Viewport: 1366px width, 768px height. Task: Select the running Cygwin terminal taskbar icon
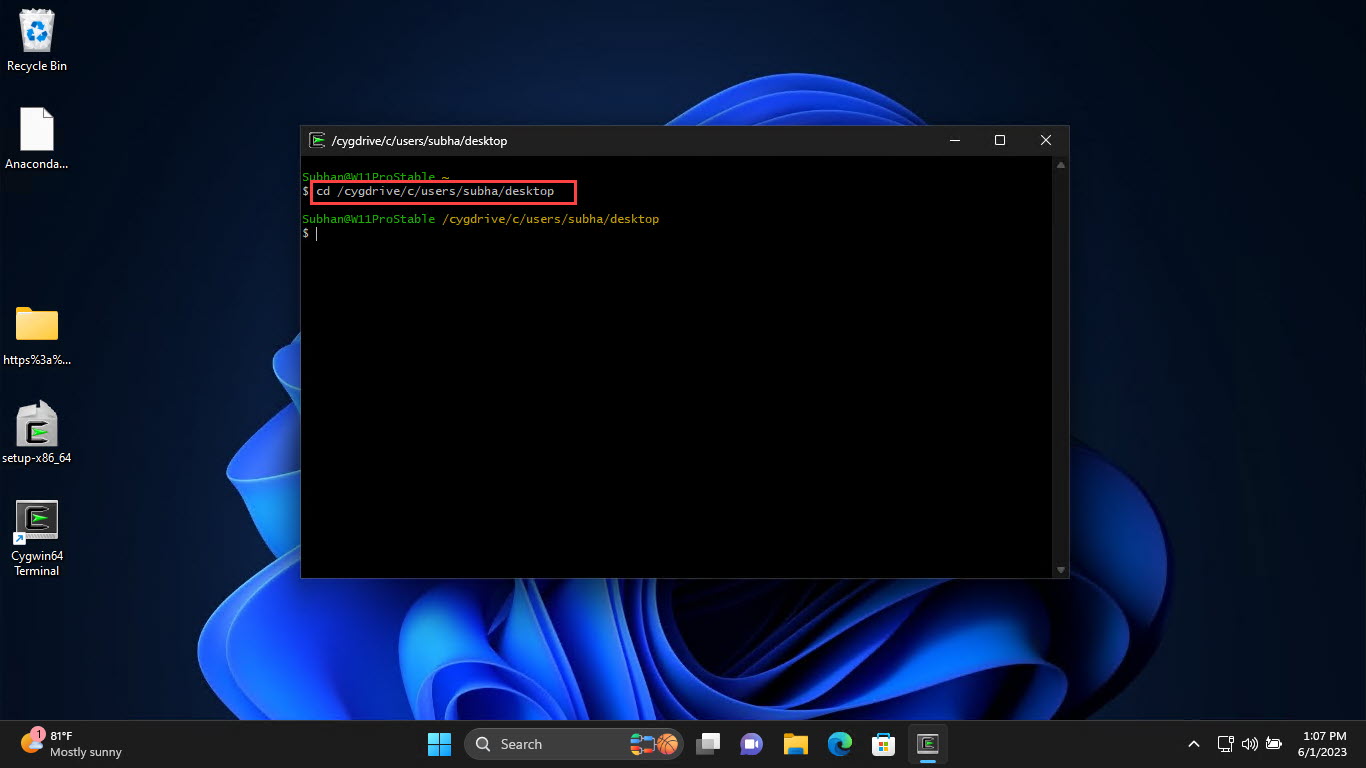tap(927, 744)
